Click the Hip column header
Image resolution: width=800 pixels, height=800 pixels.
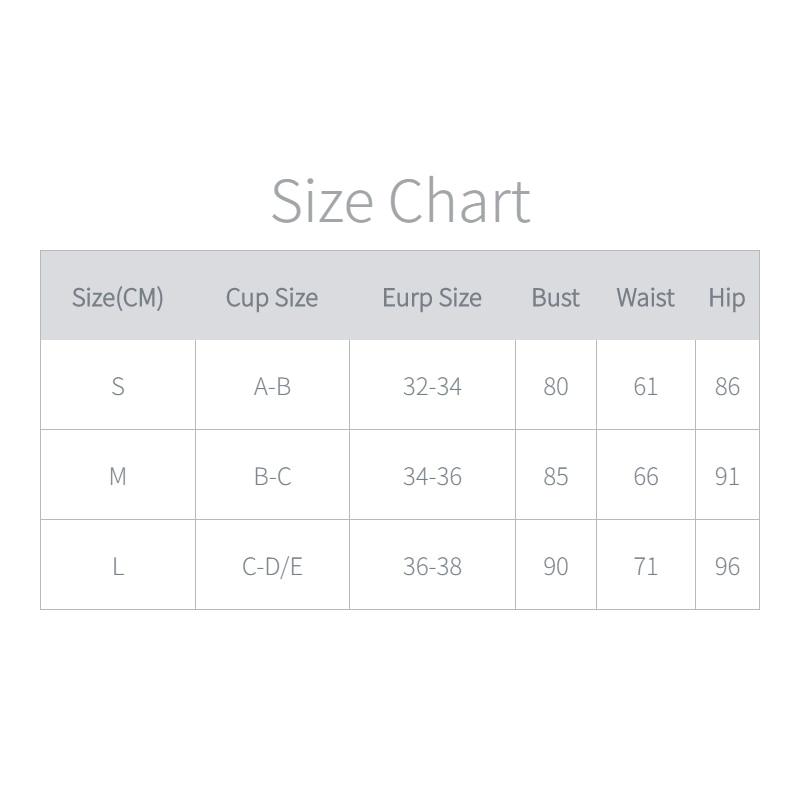[726, 297]
